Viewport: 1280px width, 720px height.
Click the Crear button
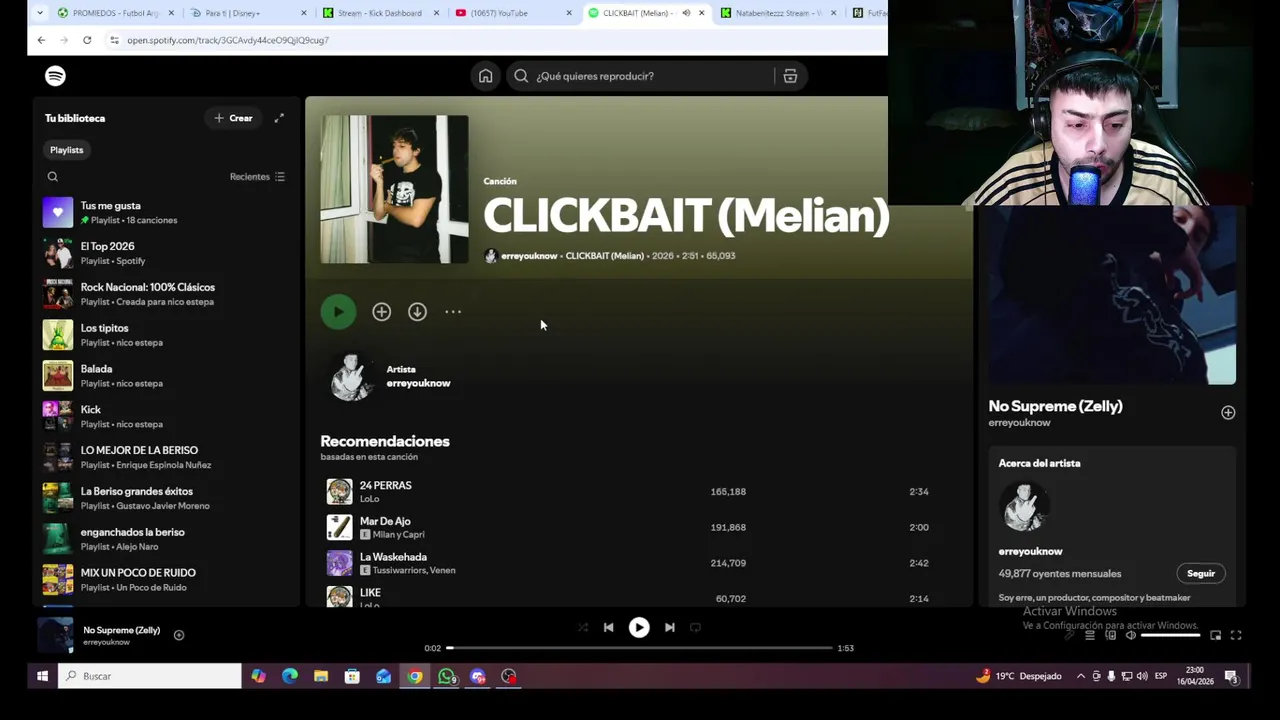pos(233,118)
